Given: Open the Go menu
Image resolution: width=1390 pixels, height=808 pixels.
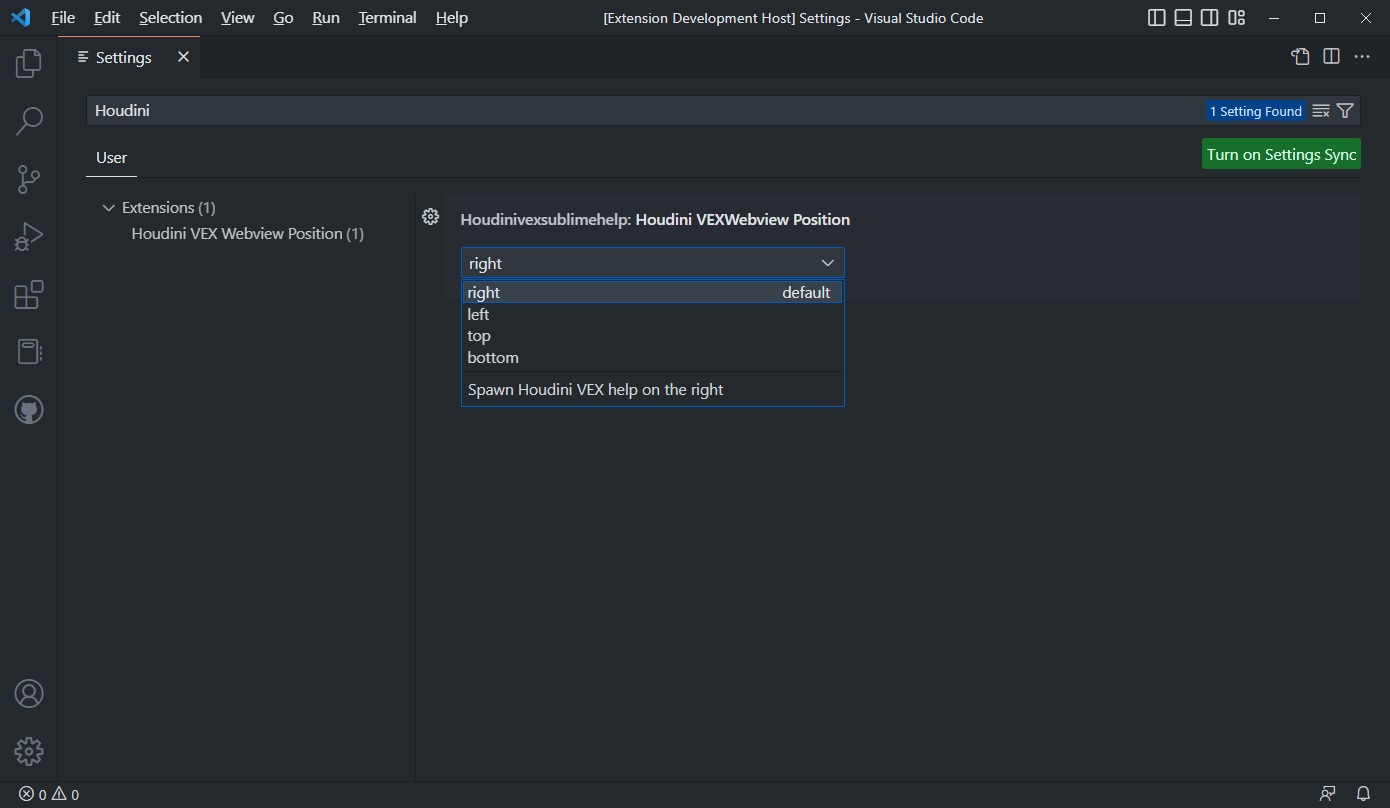Looking at the screenshot, I should tap(283, 18).
